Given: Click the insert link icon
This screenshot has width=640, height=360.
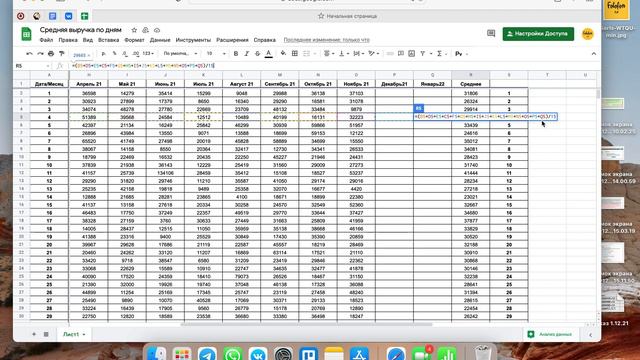Looking at the screenshot, I should coord(390,53).
